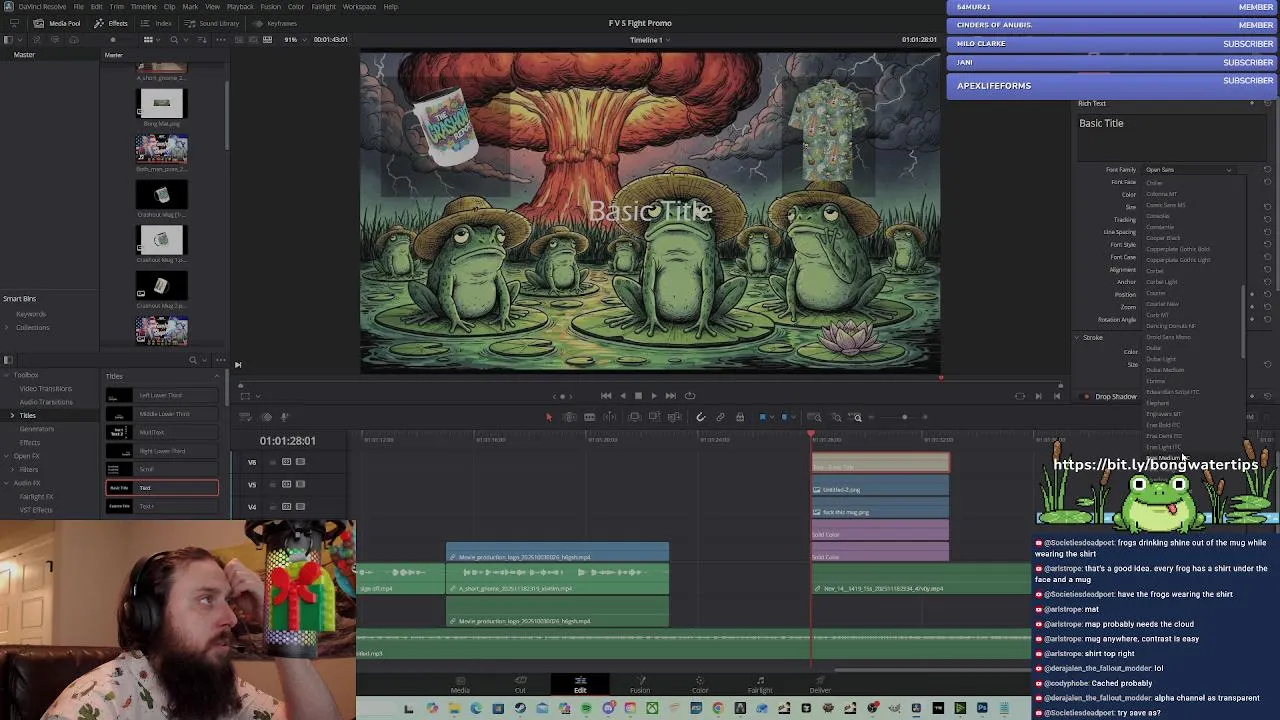Select Video Transitions in the toolbox
The image size is (1280, 720).
pyautogui.click(x=46, y=388)
